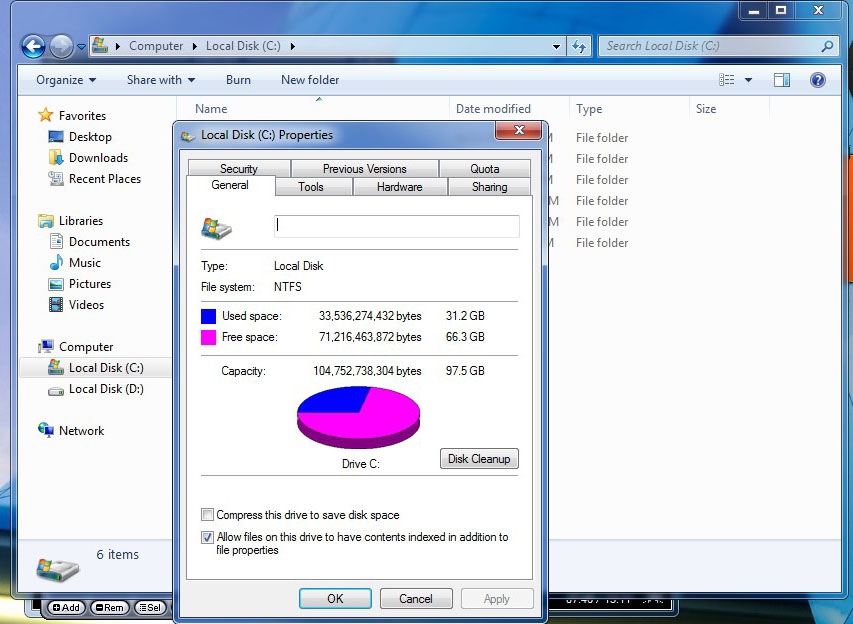
Task: Open Recent Places in navigation pane
Action: pyautogui.click(x=95, y=178)
